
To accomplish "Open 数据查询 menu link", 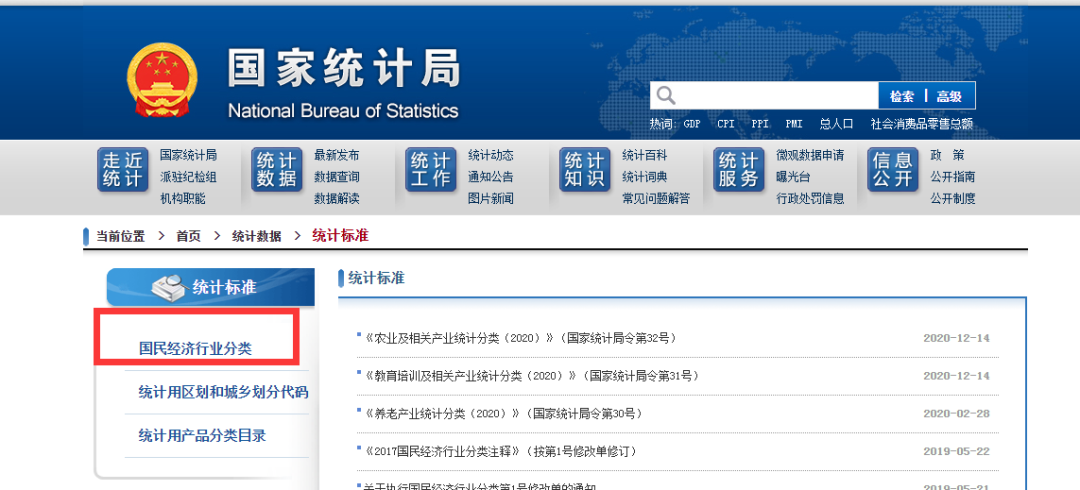I will point(337,177).
